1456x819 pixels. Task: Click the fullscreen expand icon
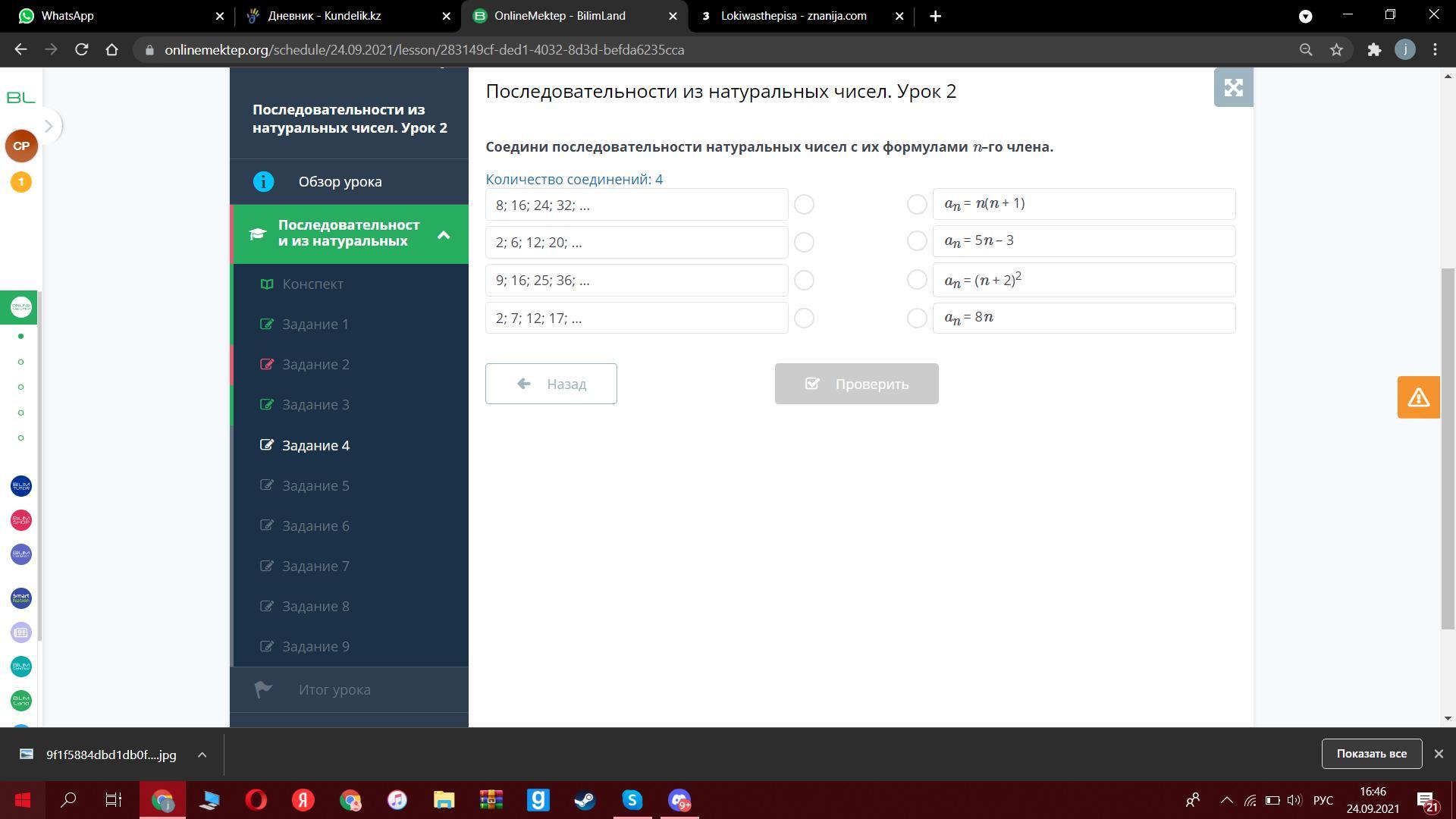point(1233,88)
